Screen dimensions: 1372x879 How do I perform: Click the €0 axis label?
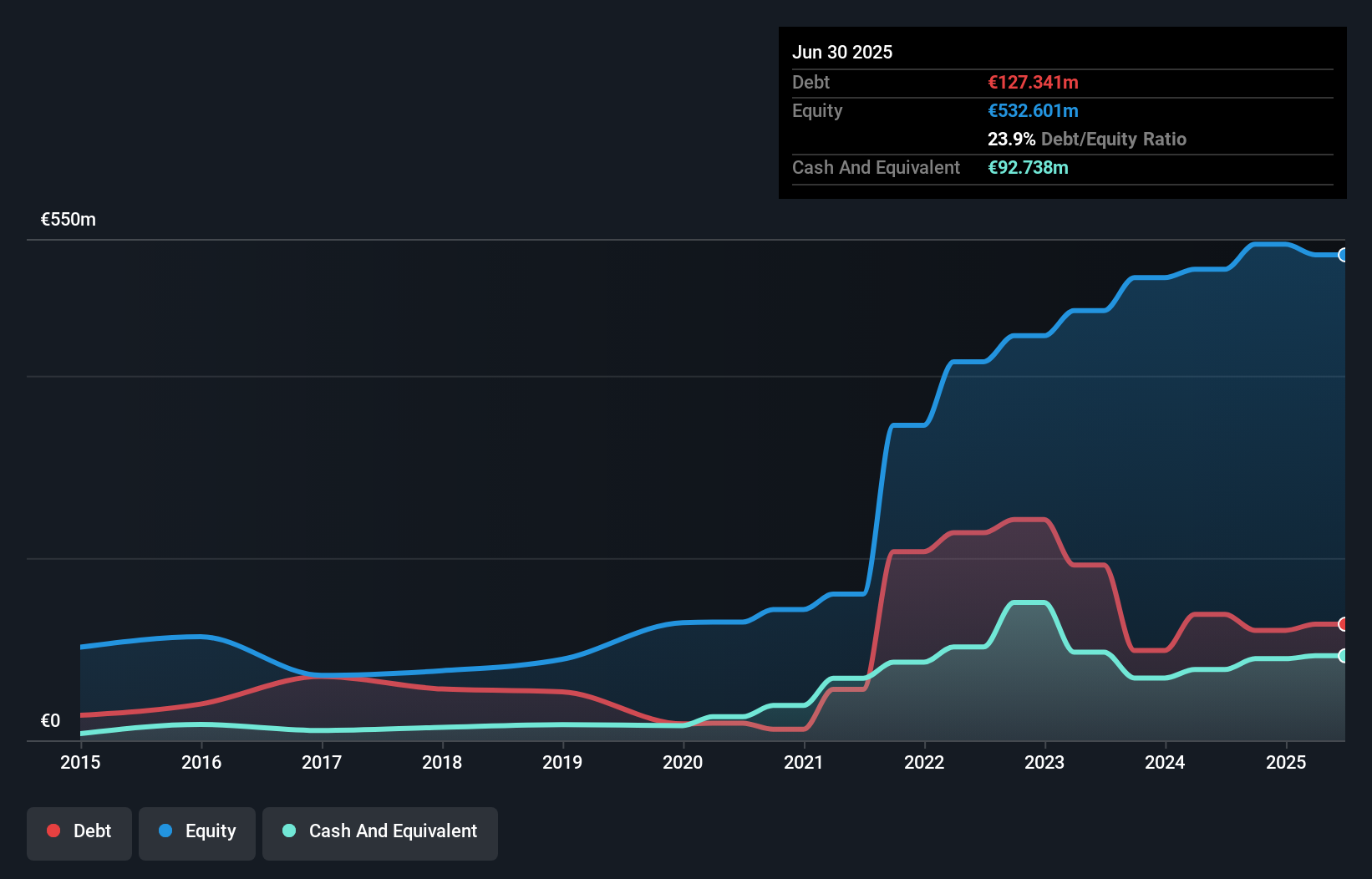(x=50, y=720)
